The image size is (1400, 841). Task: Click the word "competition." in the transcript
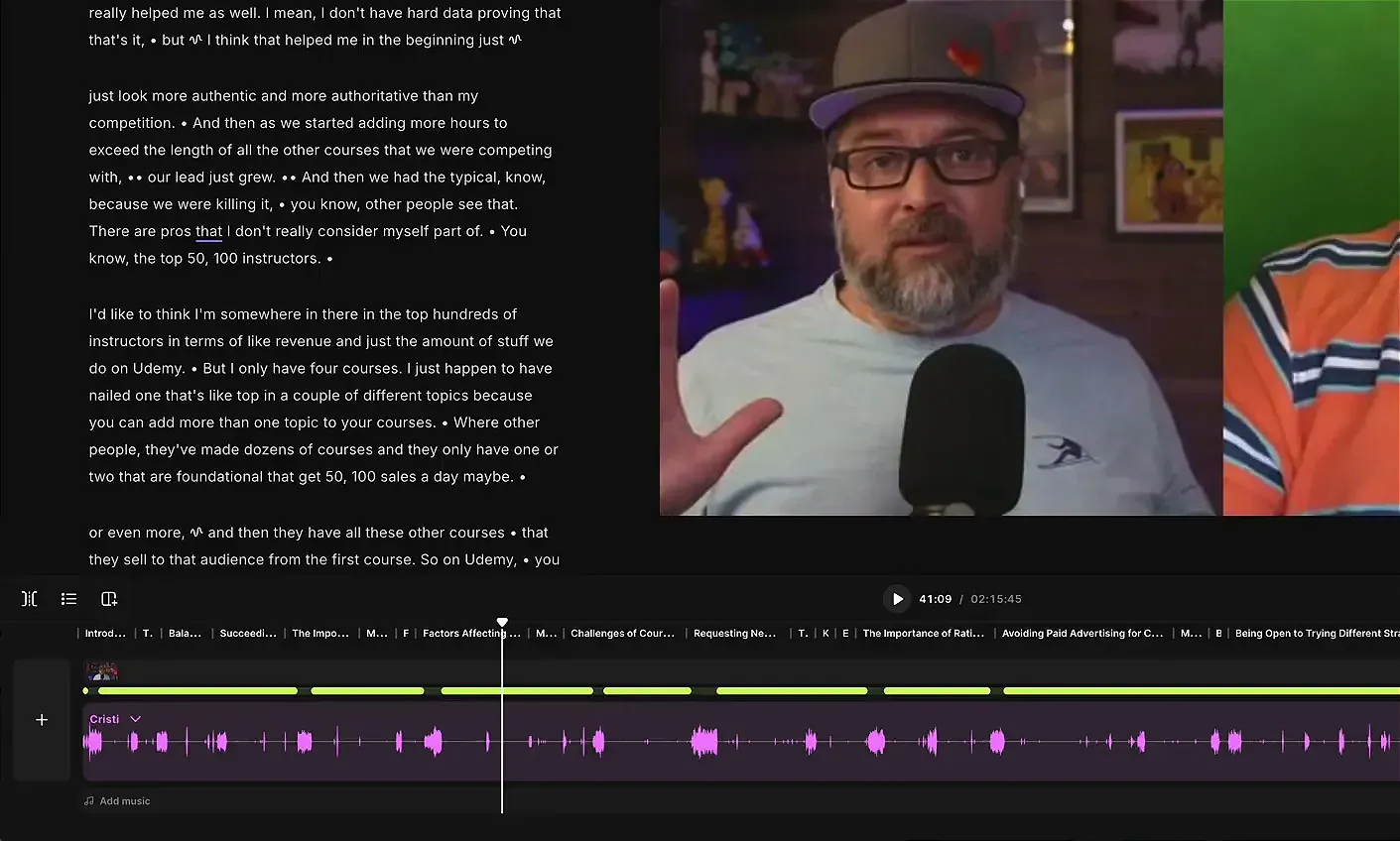point(132,123)
